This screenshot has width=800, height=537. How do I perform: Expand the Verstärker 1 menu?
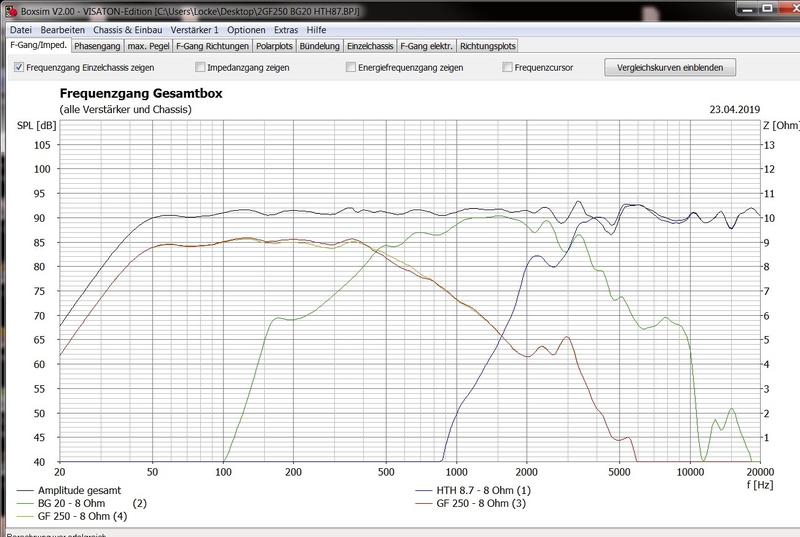click(194, 30)
